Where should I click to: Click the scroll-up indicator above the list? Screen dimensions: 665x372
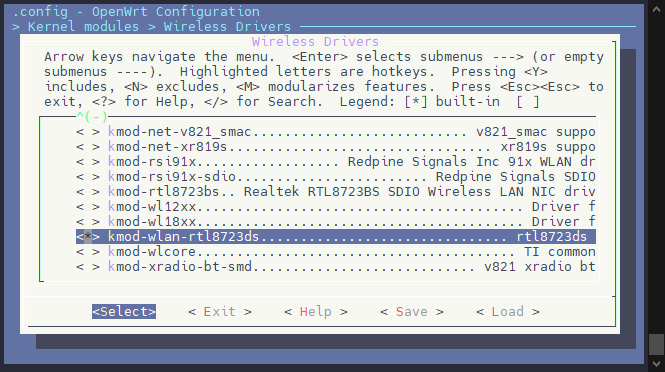click(x=92, y=116)
